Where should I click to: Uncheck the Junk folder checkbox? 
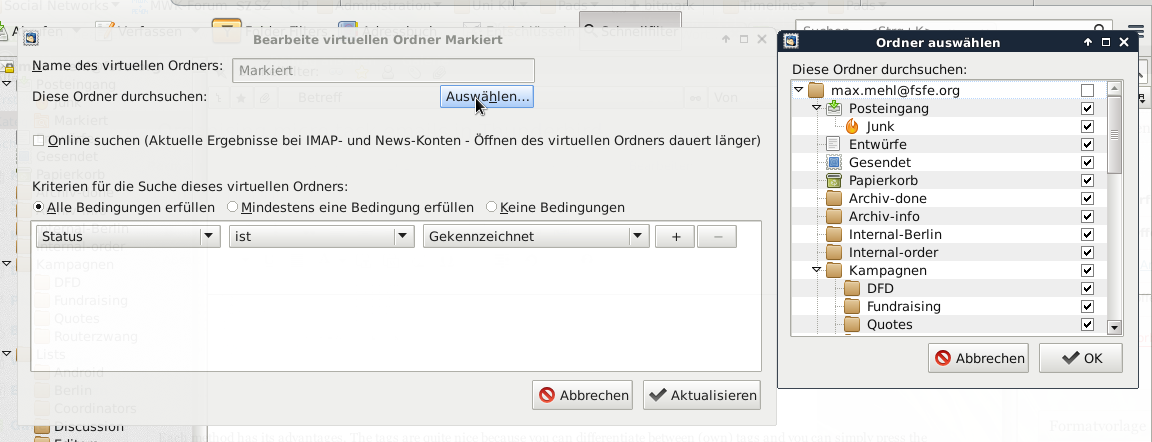1087,127
